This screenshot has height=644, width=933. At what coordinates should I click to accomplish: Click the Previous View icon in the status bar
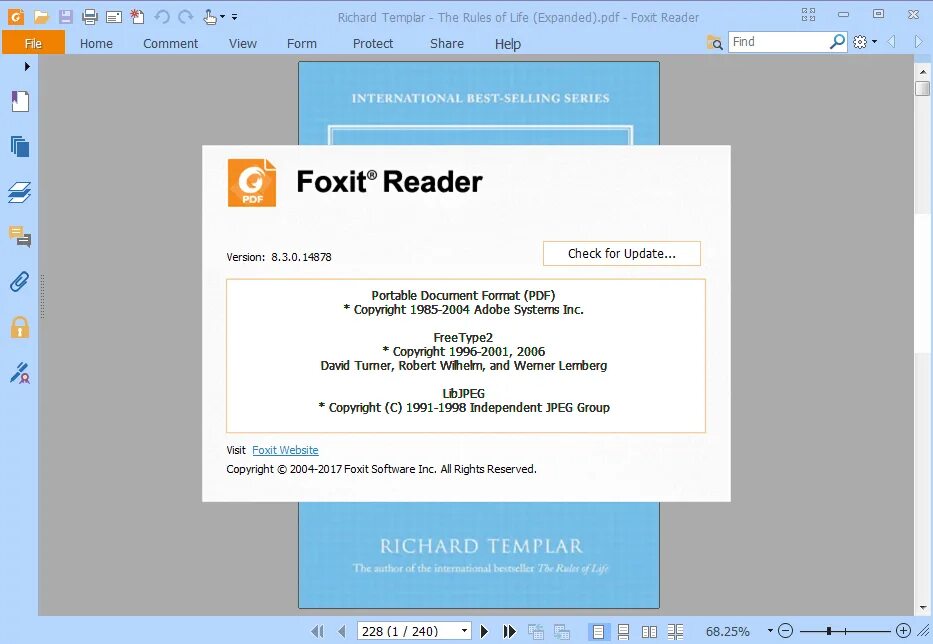(536, 631)
